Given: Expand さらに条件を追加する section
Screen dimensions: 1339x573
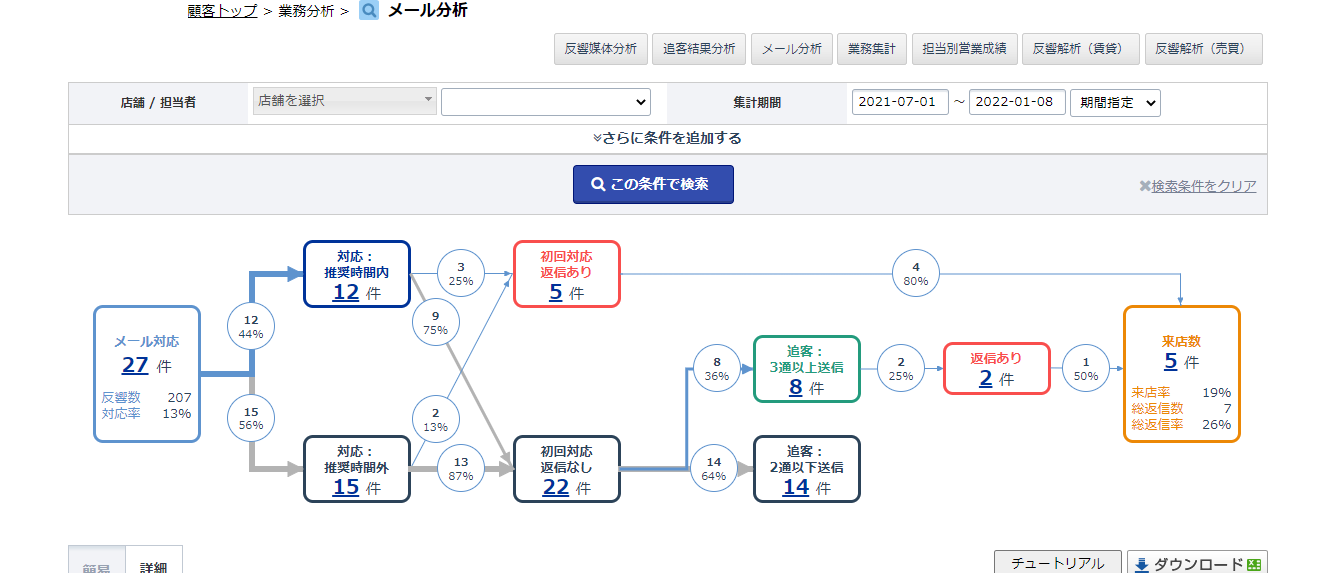Looking at the screenshot, I should (667, 138).
